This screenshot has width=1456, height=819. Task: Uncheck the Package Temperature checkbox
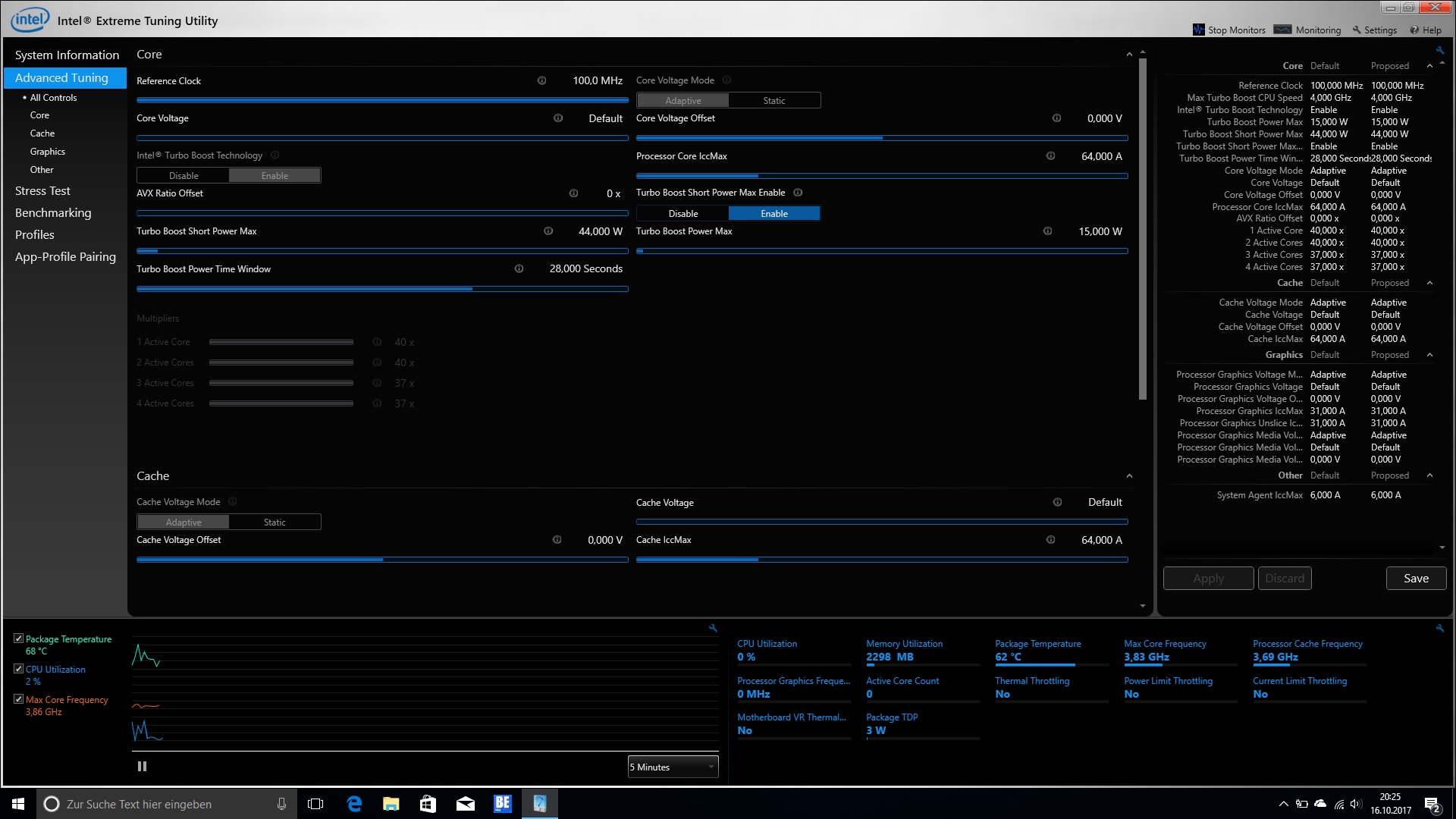click(x=18, y=639)
